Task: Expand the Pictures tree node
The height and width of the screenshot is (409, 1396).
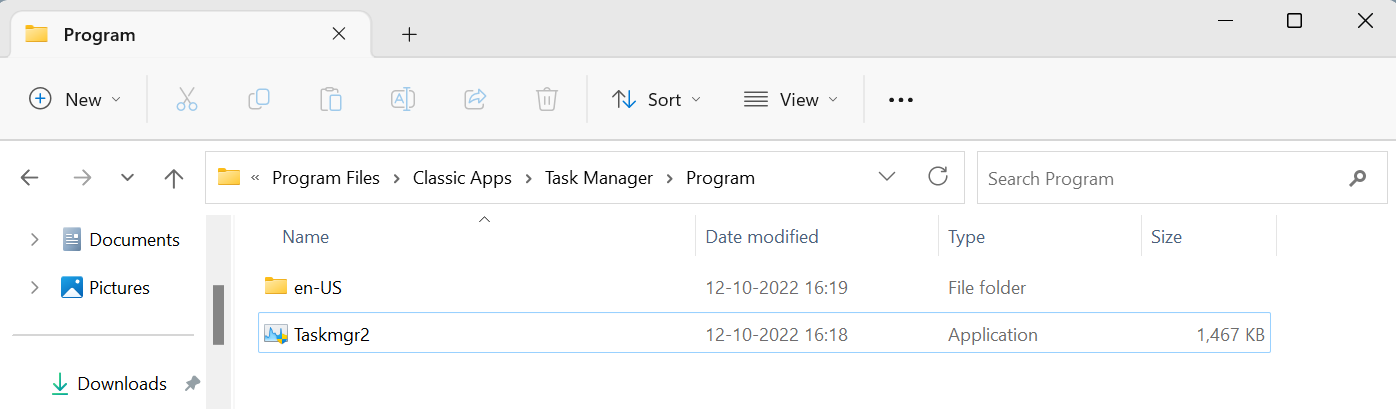Action: click(x=35, y=287)
